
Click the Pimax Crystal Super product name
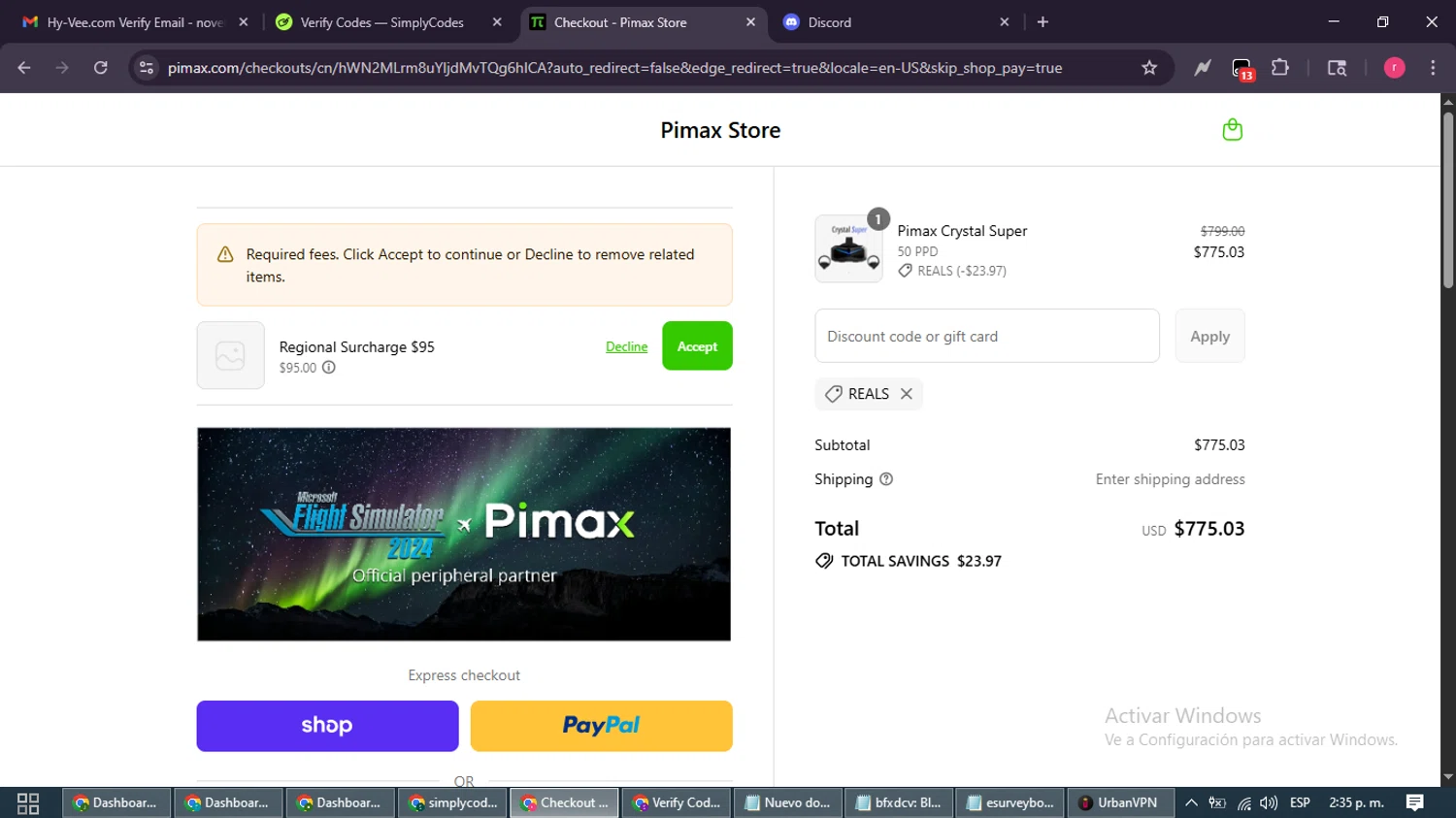(962, 231)
